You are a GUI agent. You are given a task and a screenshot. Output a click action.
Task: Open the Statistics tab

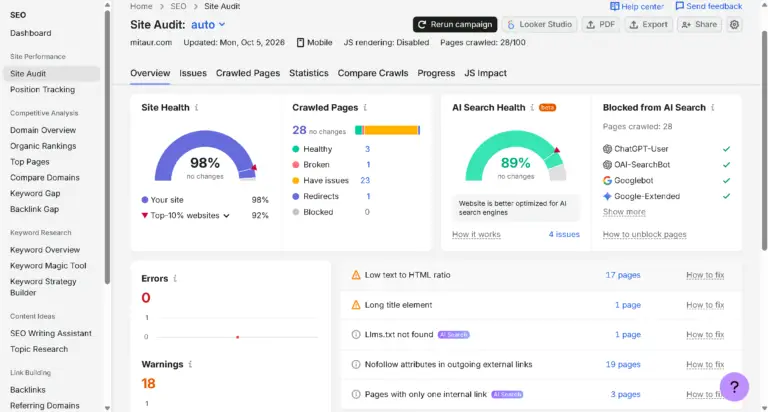(x=309, y=73)
